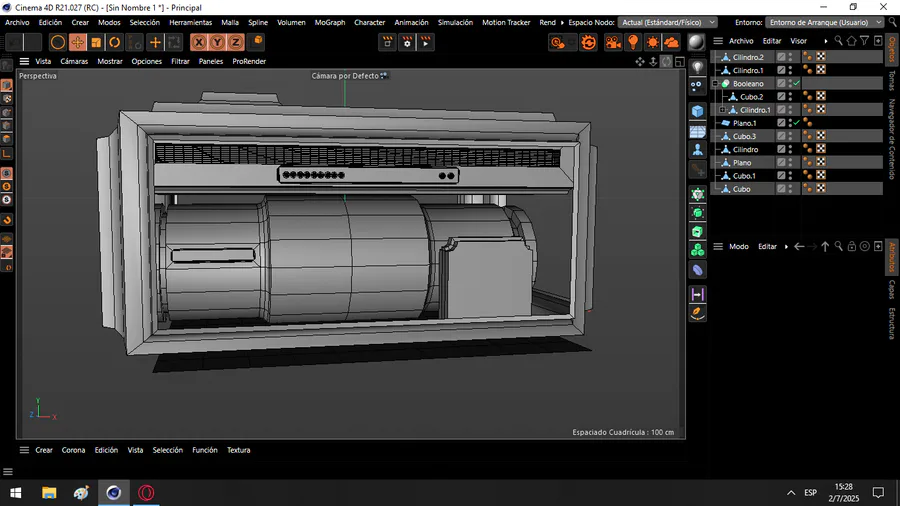The height and width of the screenshot is (506, 900).
Task: Open the floor grid object icon
Action: 697,131
